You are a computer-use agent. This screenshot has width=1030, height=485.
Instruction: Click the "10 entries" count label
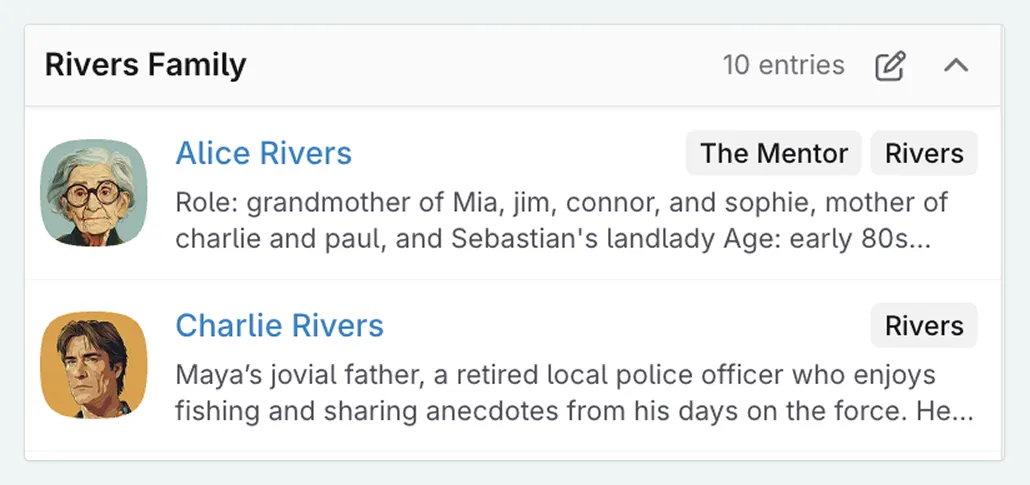783,66
